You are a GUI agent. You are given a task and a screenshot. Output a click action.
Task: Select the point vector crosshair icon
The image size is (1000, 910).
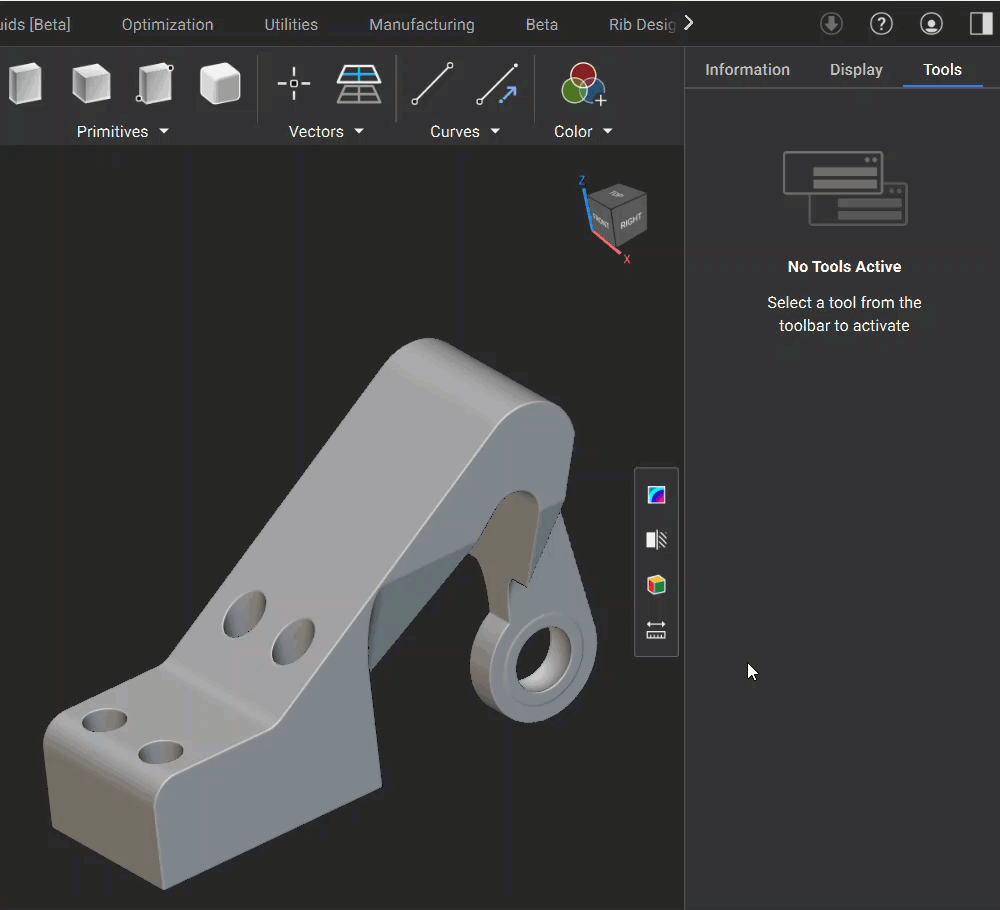(x=293, y=84)
